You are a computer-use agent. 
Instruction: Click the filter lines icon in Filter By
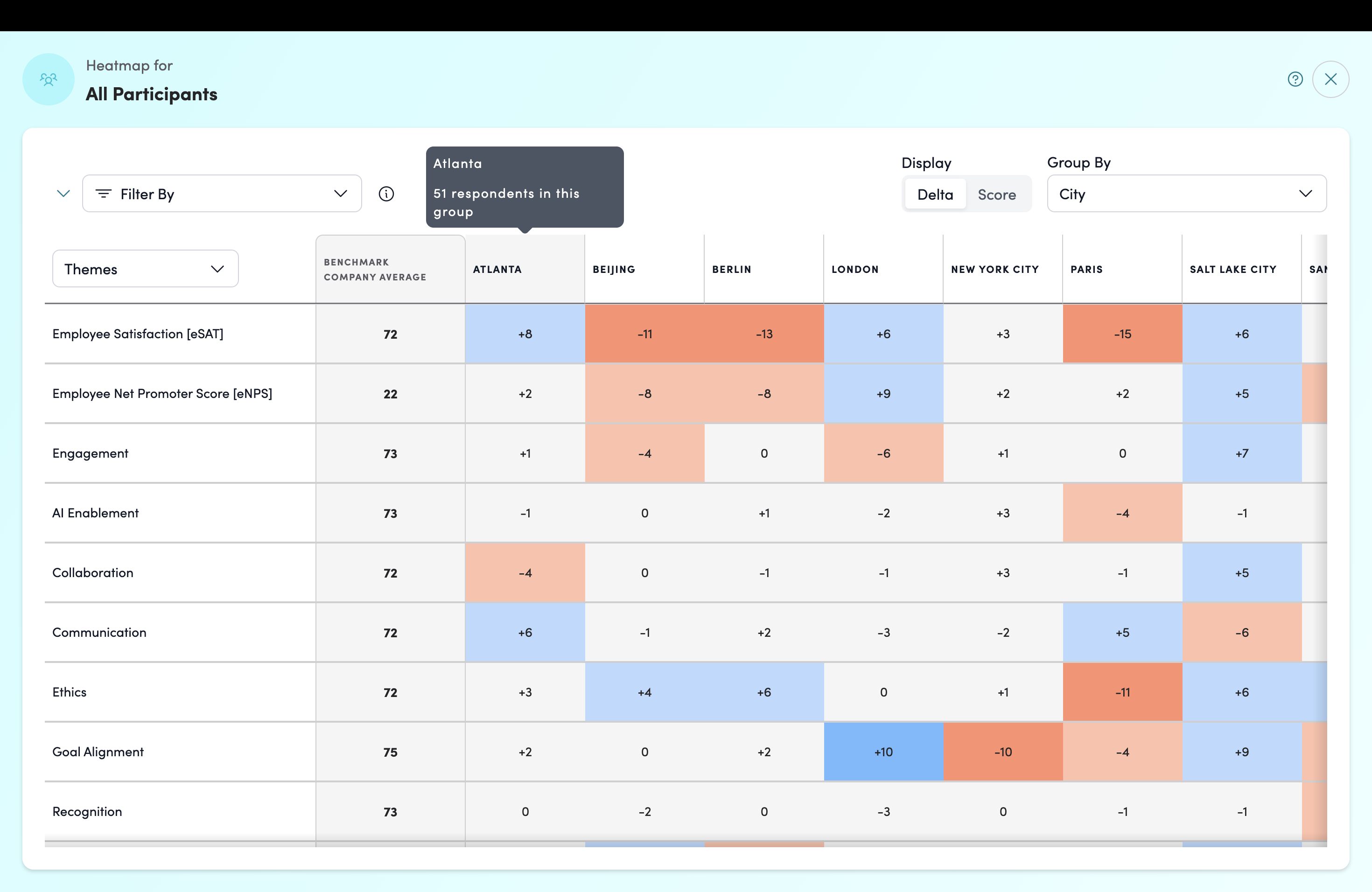click(x=103, y=194)
